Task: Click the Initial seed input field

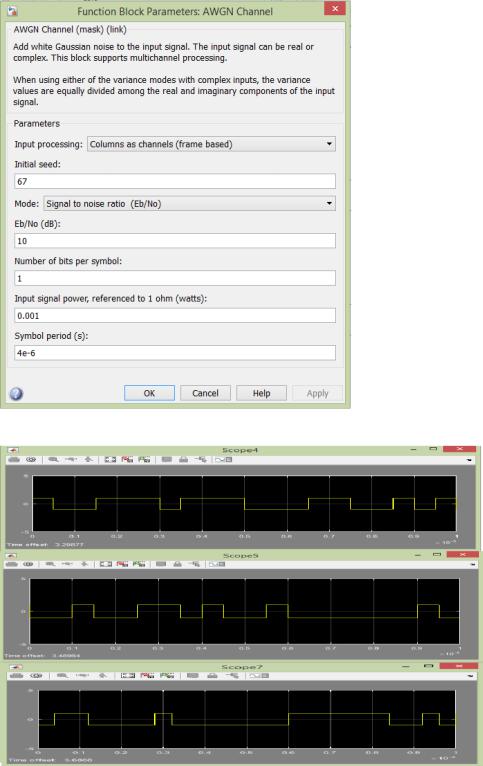Action: [175, 181]
